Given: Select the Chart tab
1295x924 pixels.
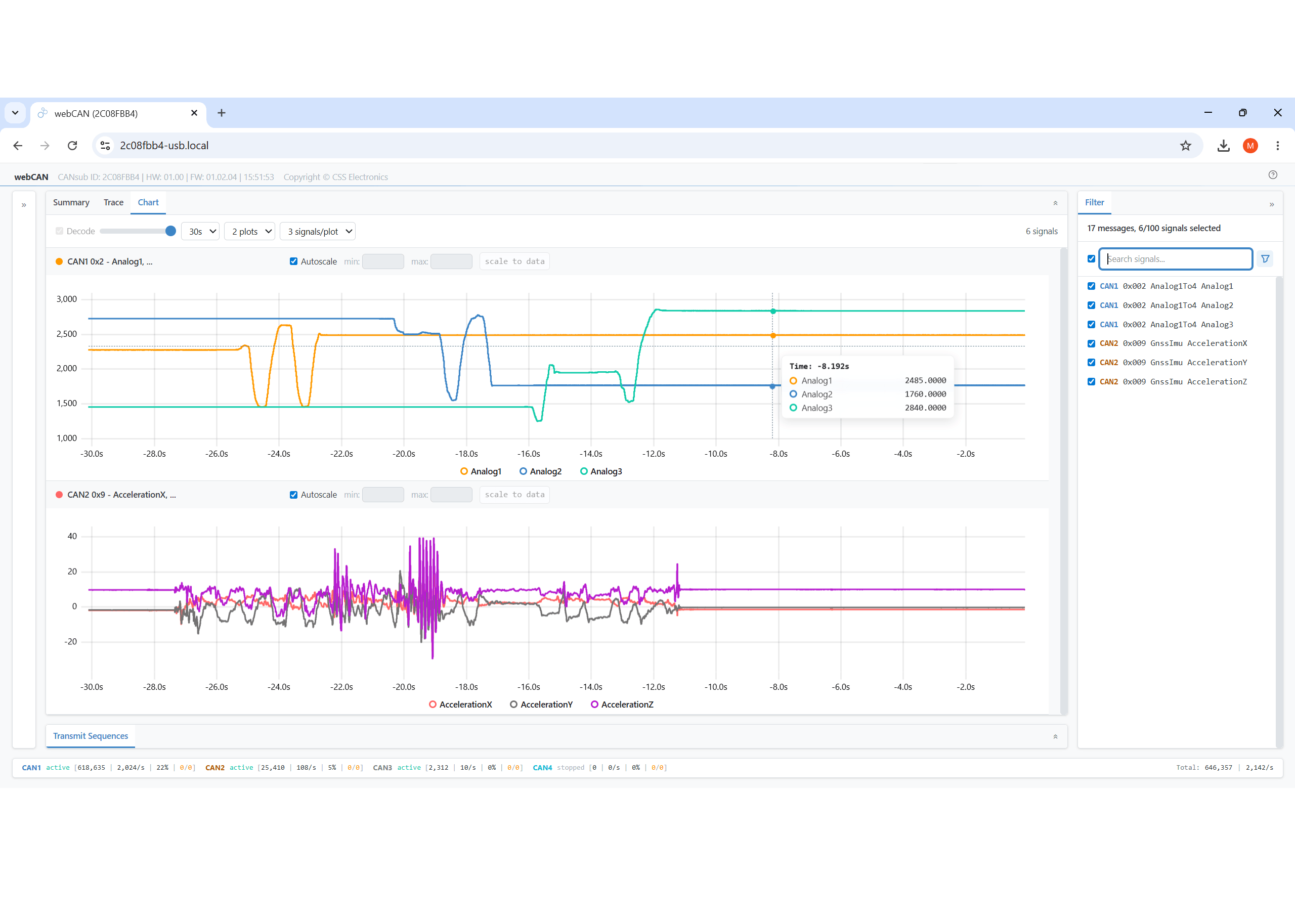Looking at the screenshot, I should [x=148, y=202].
